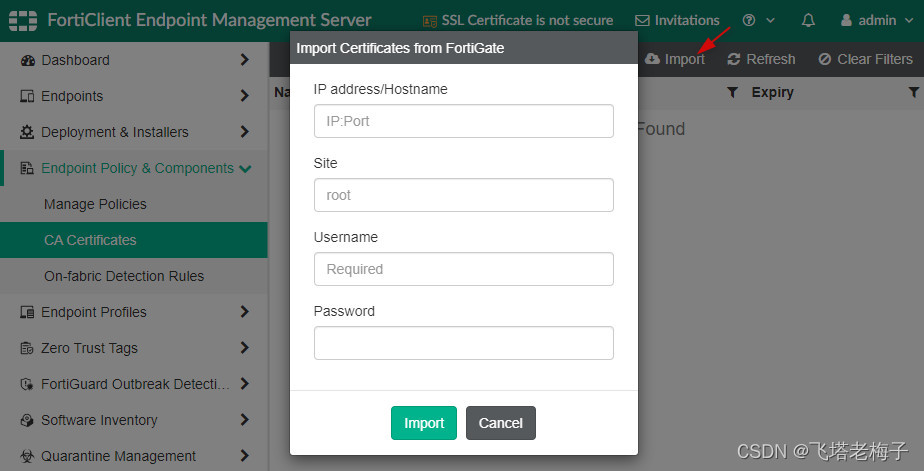Click the Fortinet logo icon

[x=23, y=21]
